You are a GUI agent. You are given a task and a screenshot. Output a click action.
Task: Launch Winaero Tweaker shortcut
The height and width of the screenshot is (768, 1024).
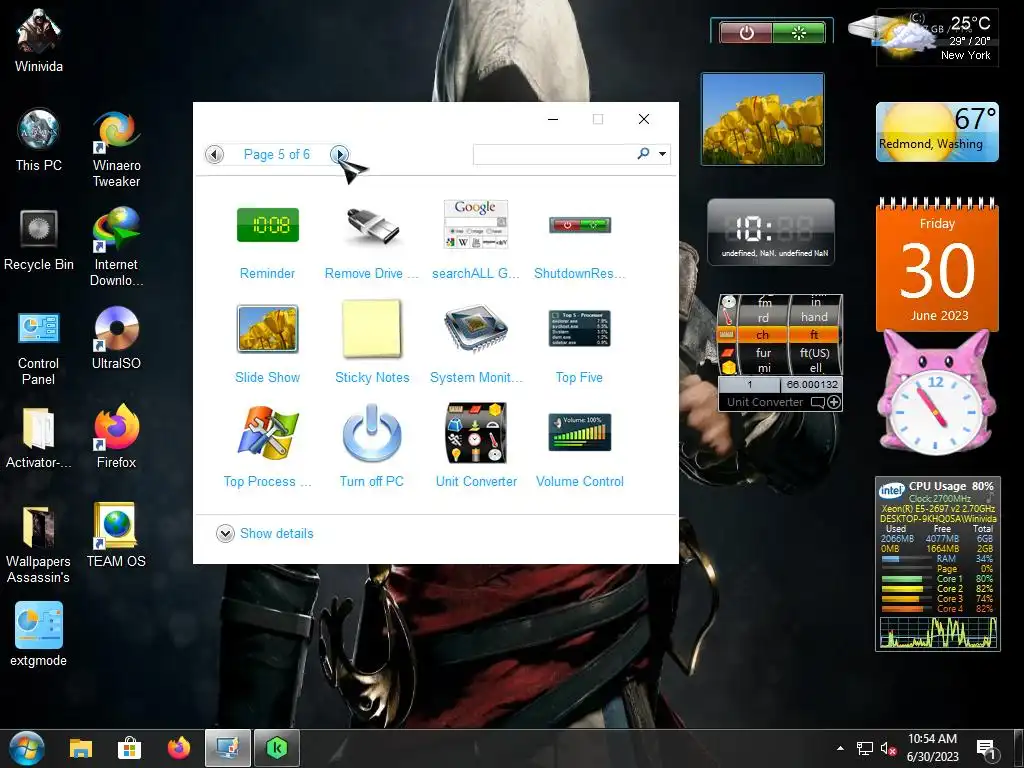(116, 149)
